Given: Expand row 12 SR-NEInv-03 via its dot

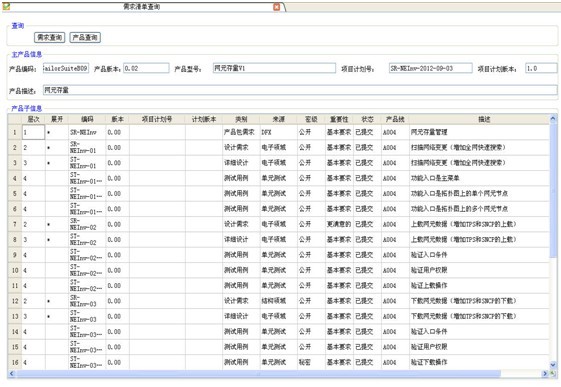Looking at the screenshot, I should pos(48,301).
